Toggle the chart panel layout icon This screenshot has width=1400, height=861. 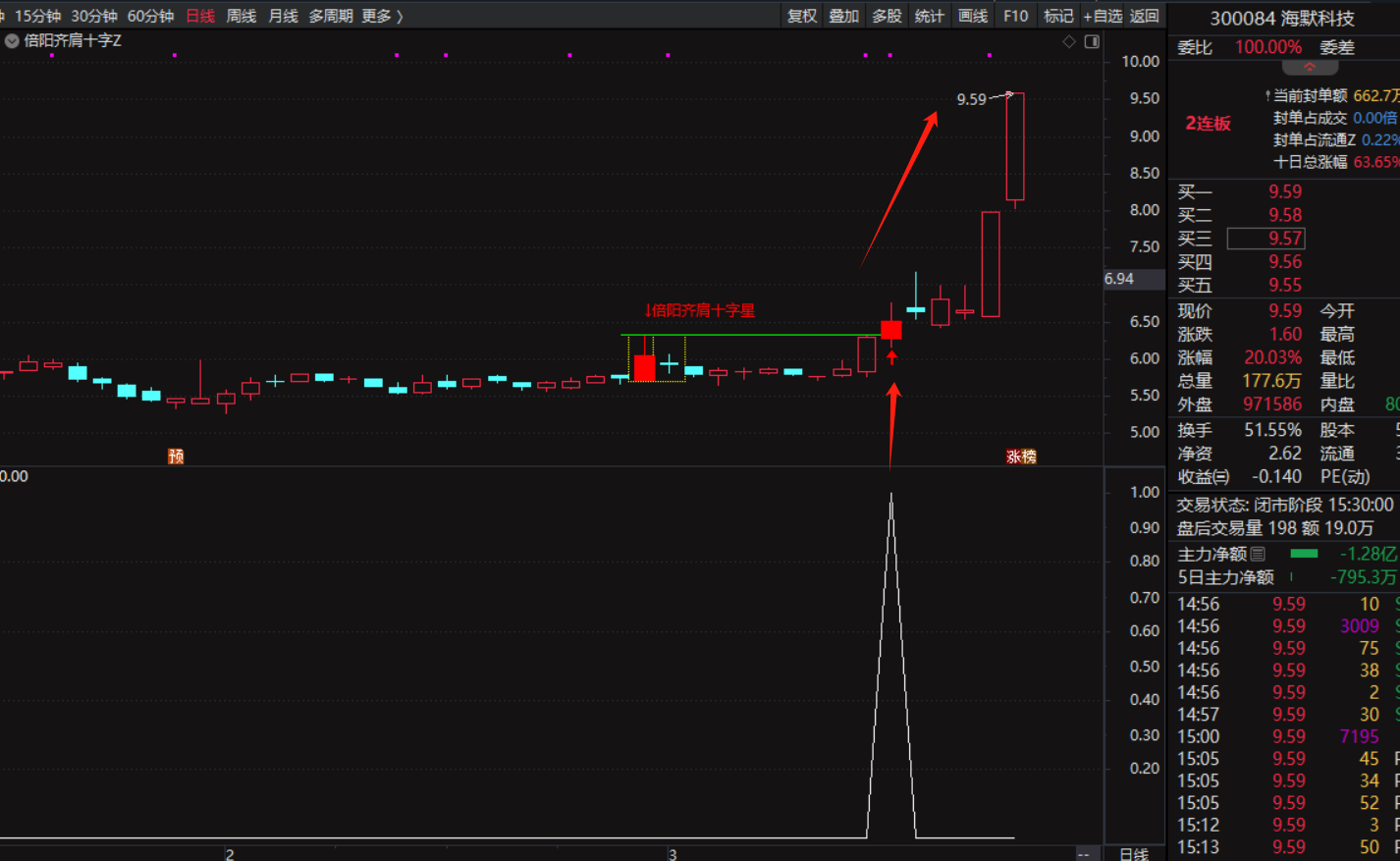(1092, 41)
